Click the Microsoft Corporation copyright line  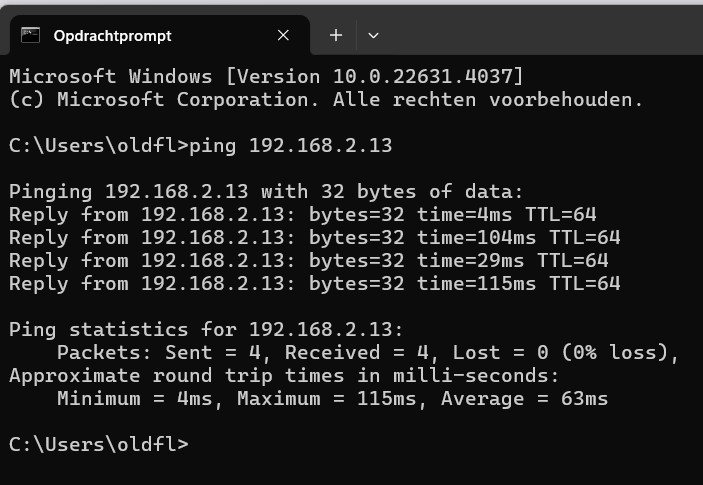click(x=326, y=100)
